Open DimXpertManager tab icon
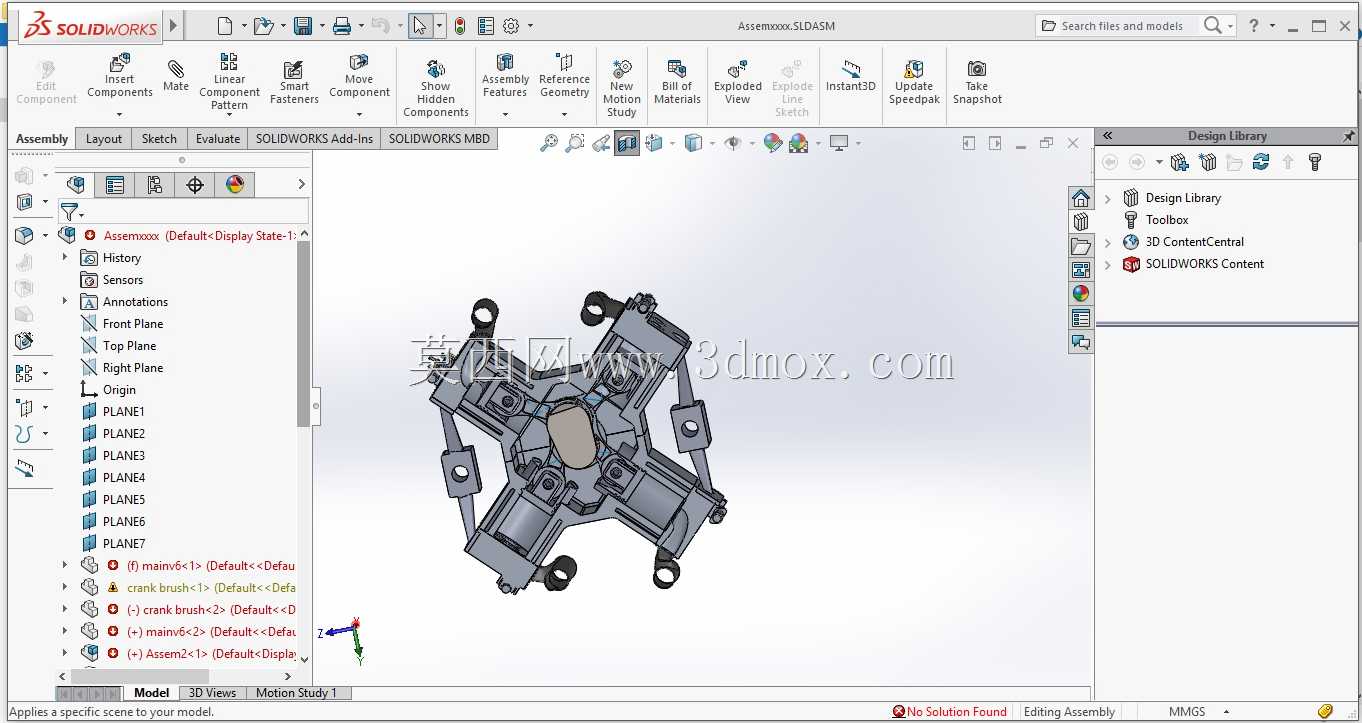Viewport: 1362px width, 723px height. coord(195,184)
